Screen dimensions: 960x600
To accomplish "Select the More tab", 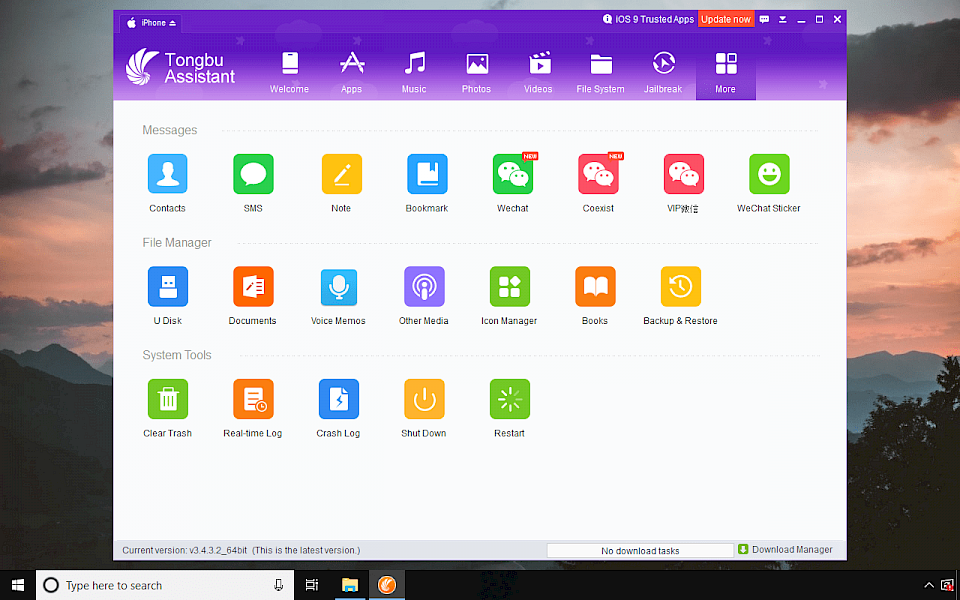I will pos(726,72).
